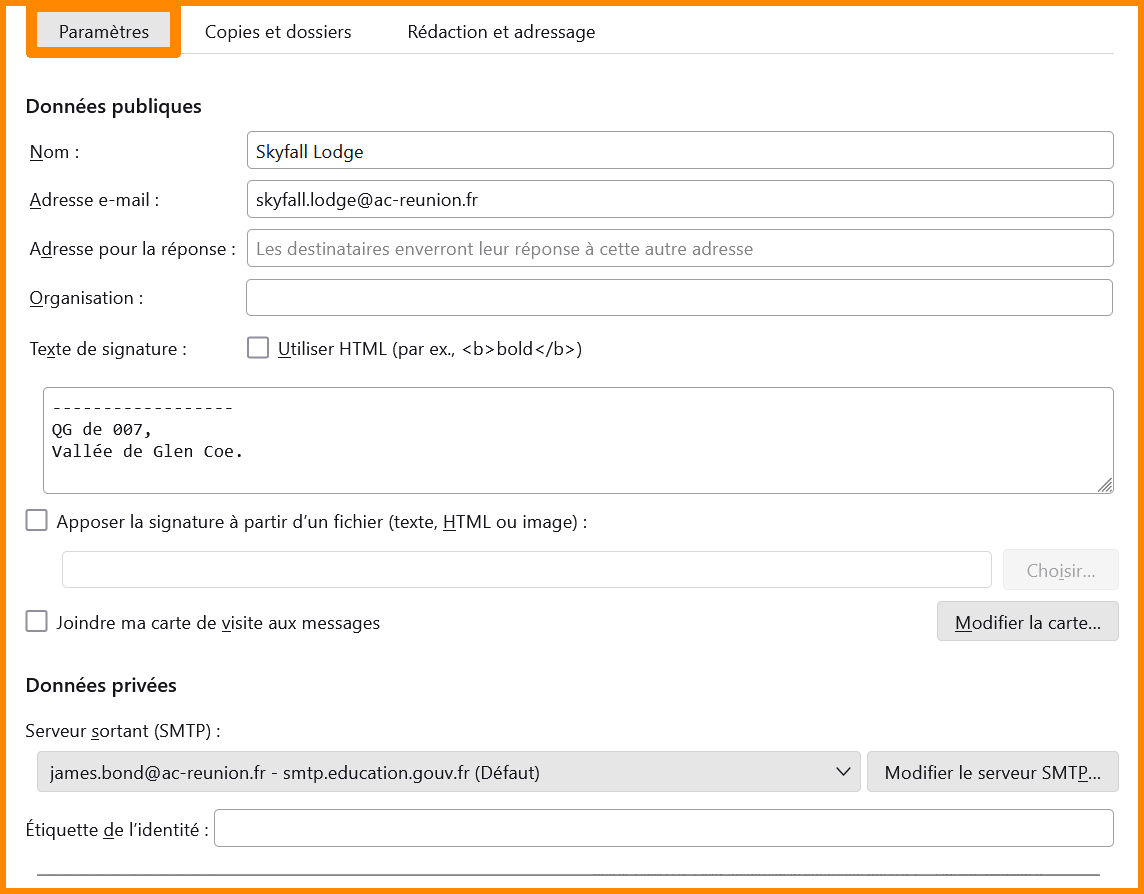Click the Nom field containing Skyfall Lodge
The height and width of the screenshot is (894, 1144).
679,151
